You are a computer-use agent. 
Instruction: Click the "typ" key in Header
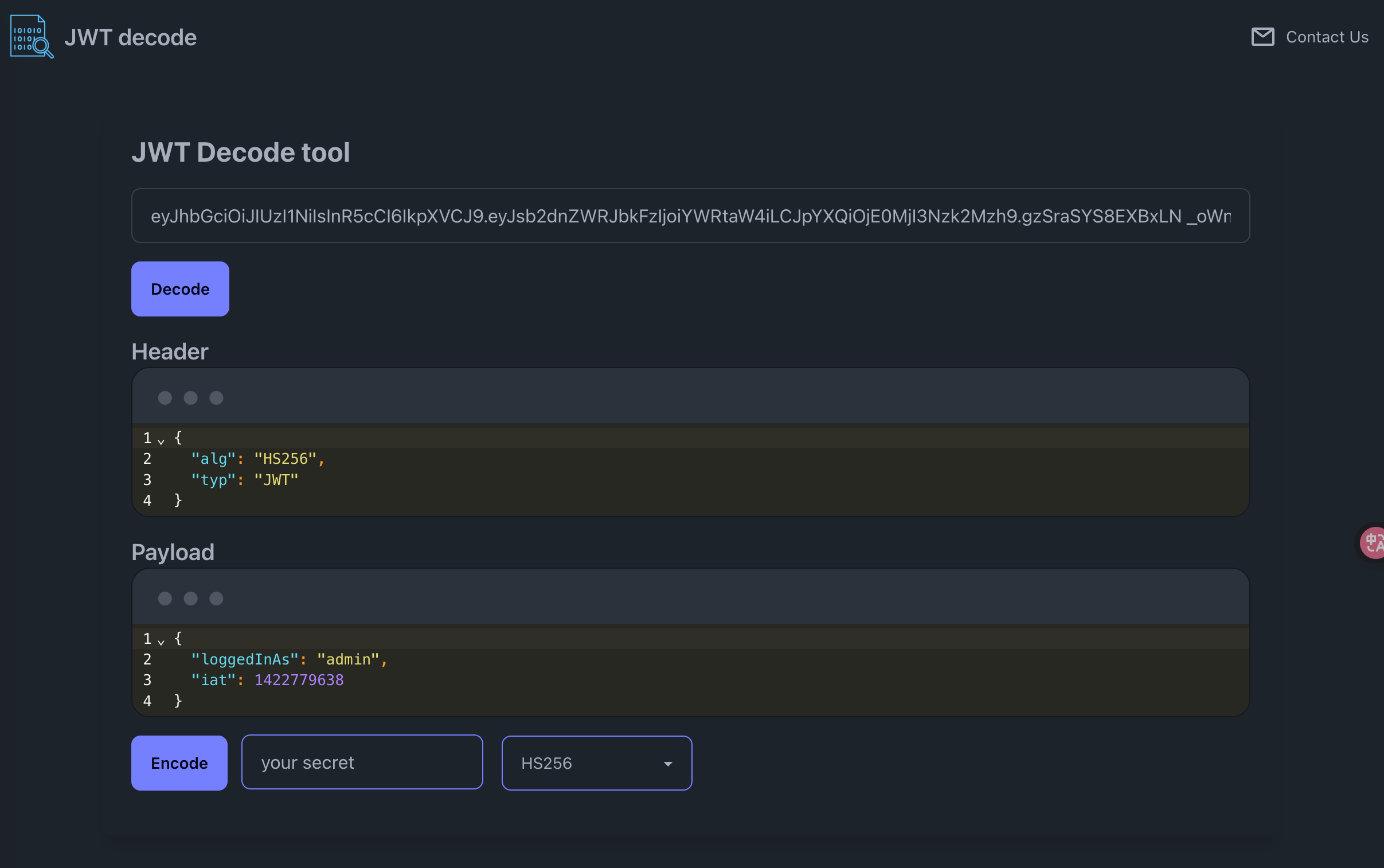[213, 480]
